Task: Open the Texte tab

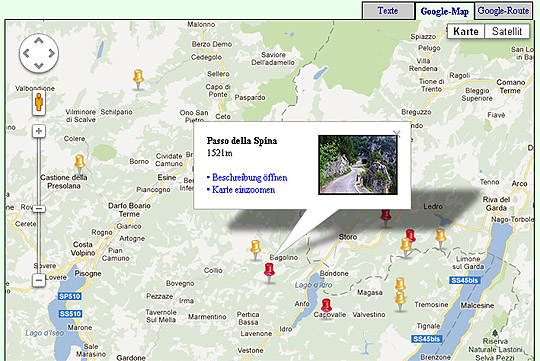Action: (388, 11)
